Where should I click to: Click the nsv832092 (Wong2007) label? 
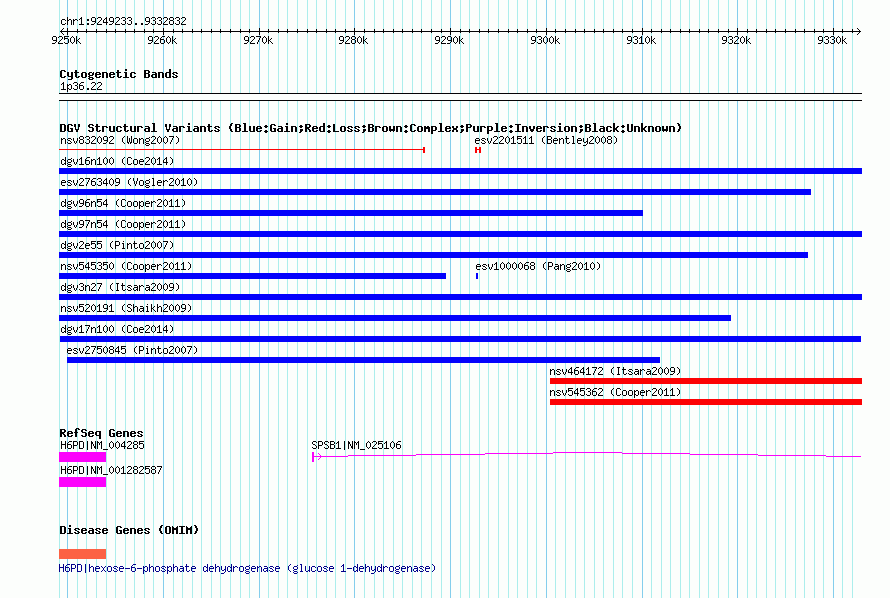[120, 140]
